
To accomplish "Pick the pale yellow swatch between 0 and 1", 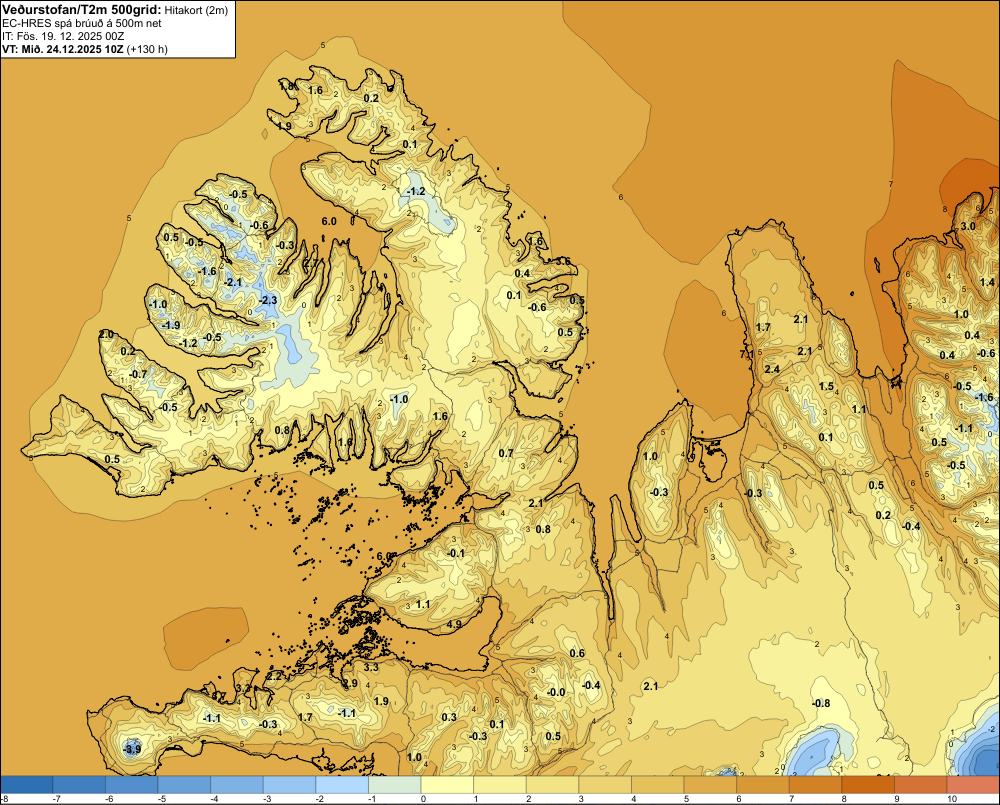I will [x=447, y=784].
